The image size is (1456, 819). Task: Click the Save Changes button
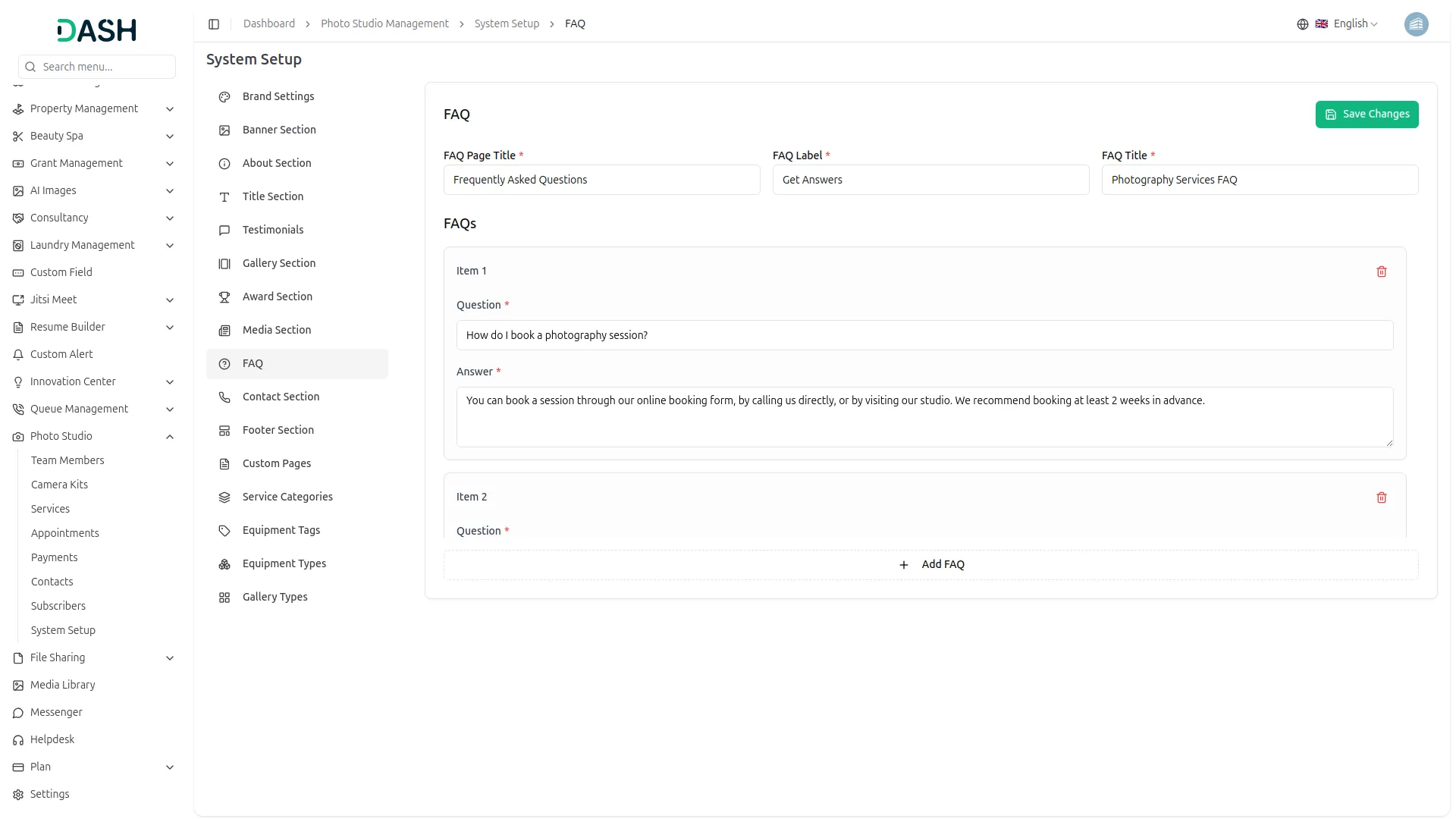tap(1367, 115)
